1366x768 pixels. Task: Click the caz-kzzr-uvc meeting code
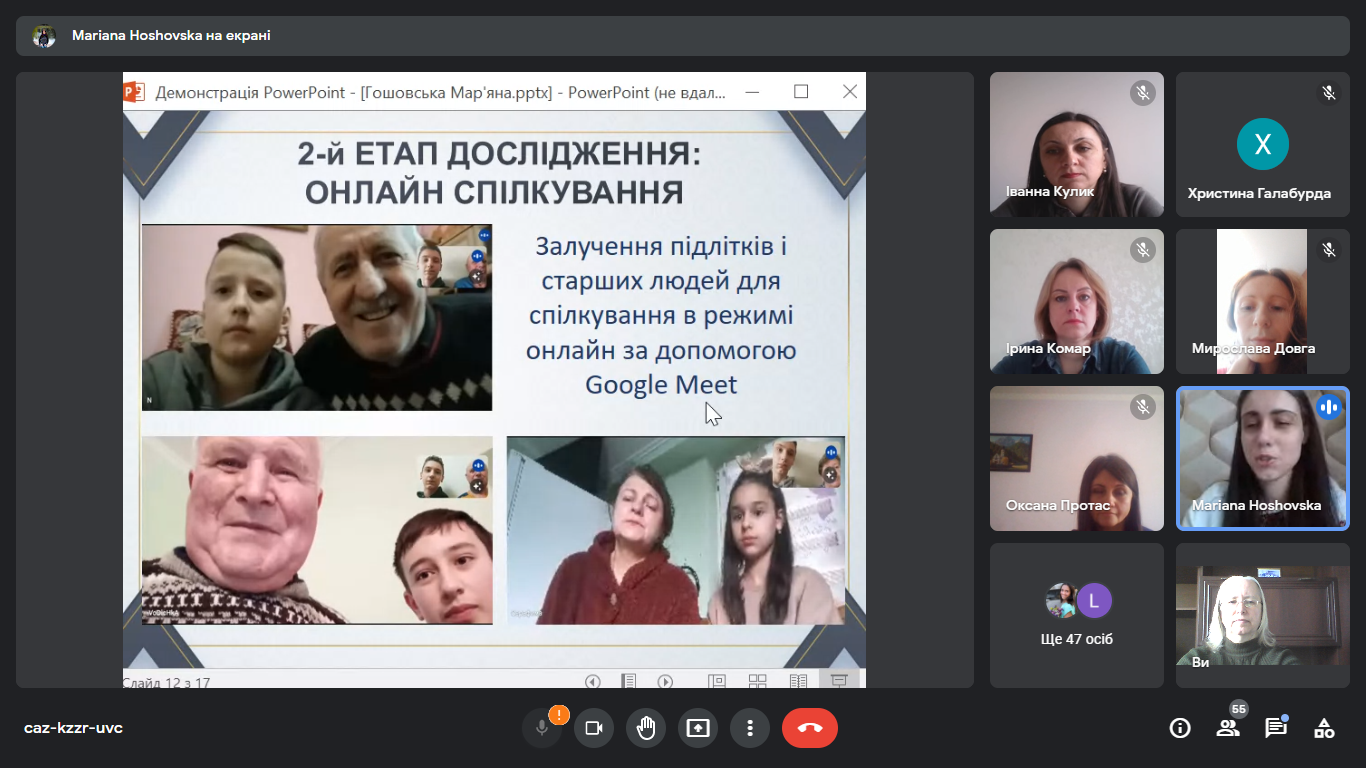tap(73, 728)
